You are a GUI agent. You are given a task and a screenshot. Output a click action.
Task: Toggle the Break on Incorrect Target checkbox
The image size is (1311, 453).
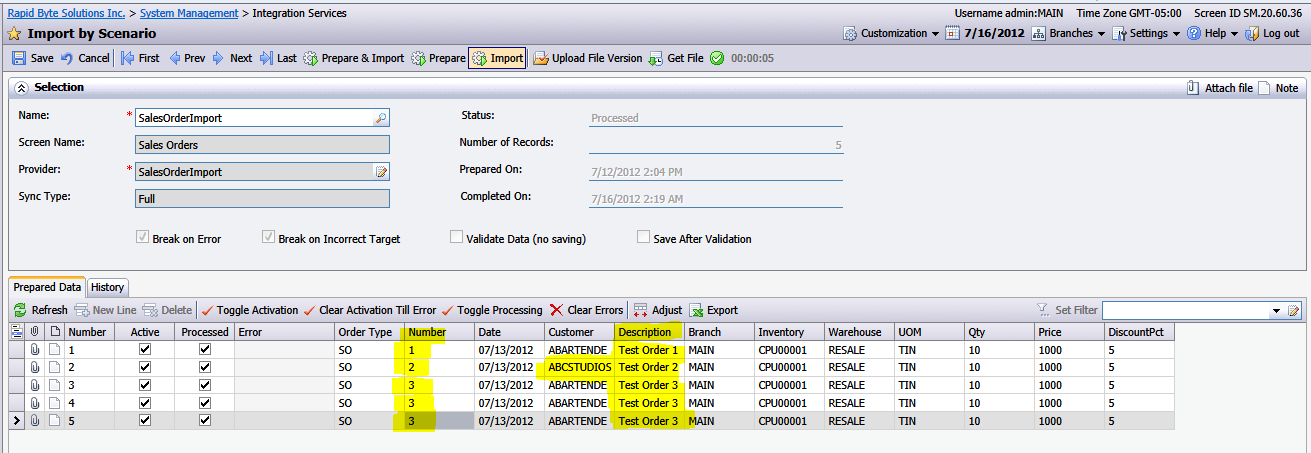point(268,238)
